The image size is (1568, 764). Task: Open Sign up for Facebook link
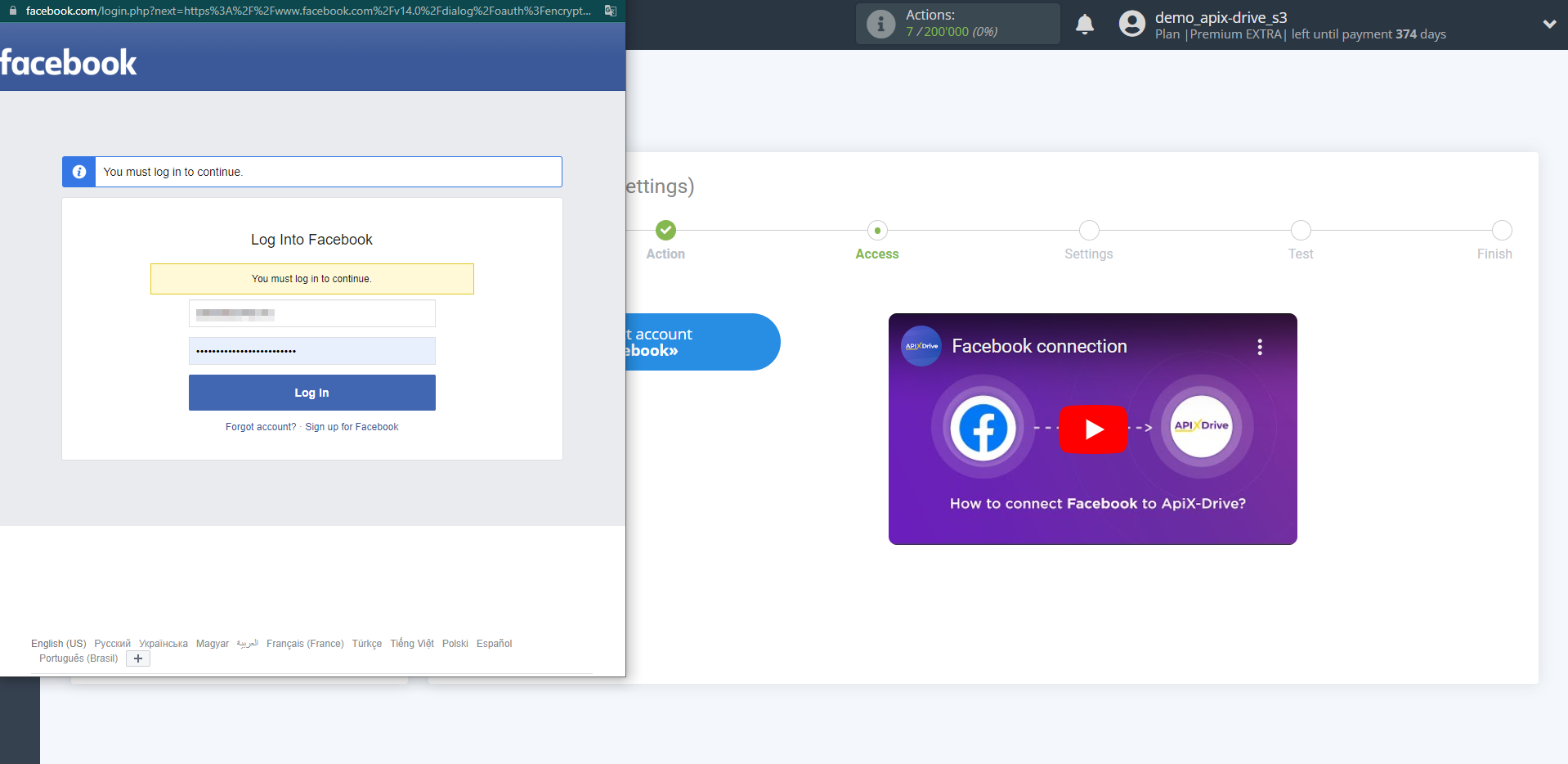click(352, 427)
